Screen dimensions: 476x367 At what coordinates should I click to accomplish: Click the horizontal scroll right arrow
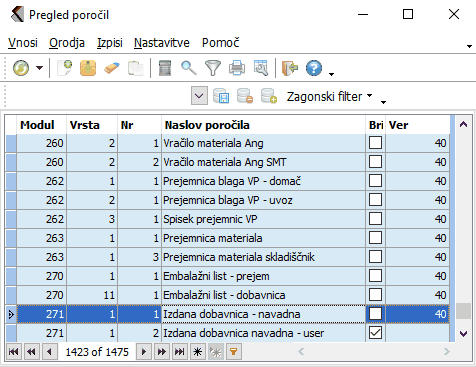[x=447, y=351]
